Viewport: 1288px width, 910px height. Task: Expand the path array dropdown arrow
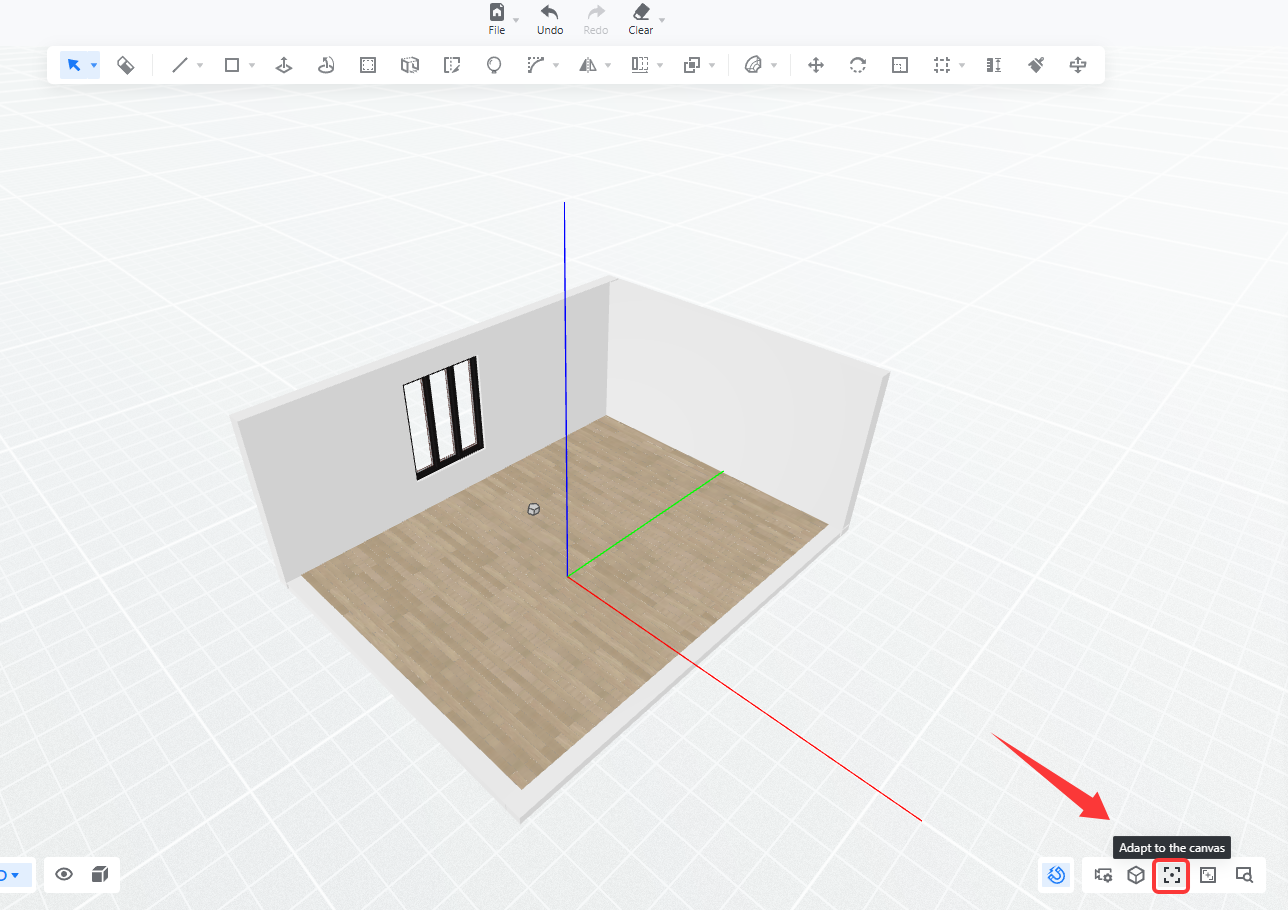[x=556, y=66]
